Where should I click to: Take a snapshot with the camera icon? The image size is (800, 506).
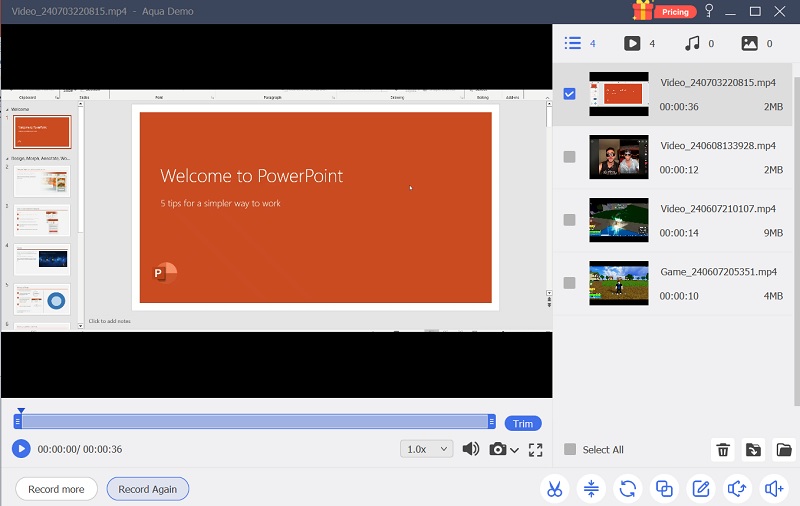coord(497,449)
